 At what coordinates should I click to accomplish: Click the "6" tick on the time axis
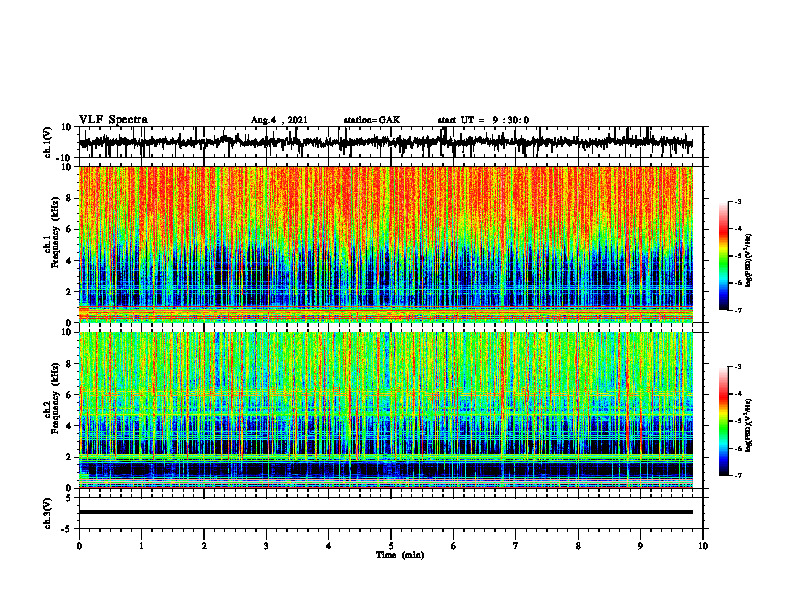454,546
